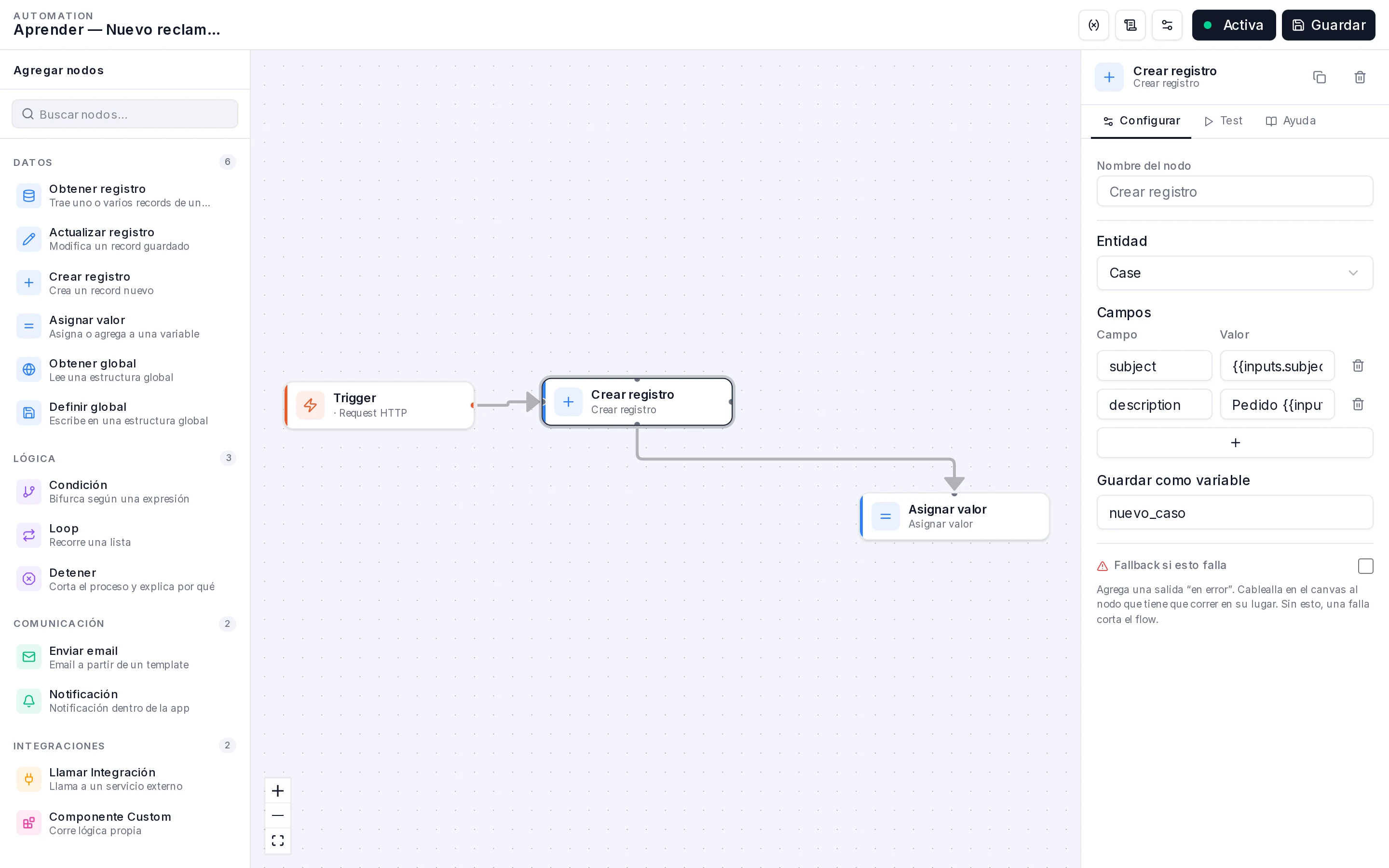Viewport: 1389px width, 868px height.
Task: Add Componente Custom node from palette
Action: 125,823
